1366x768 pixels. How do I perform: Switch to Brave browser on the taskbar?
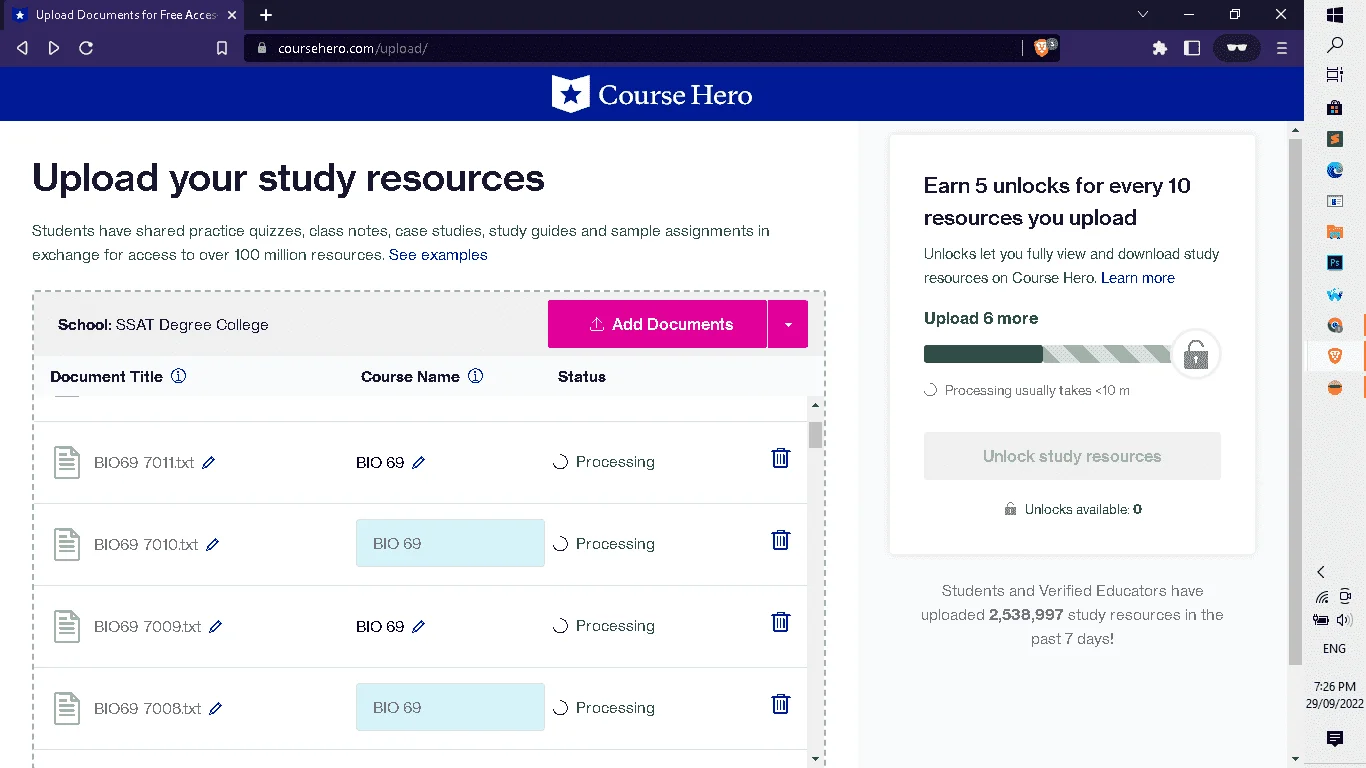tap(1335, 356)
